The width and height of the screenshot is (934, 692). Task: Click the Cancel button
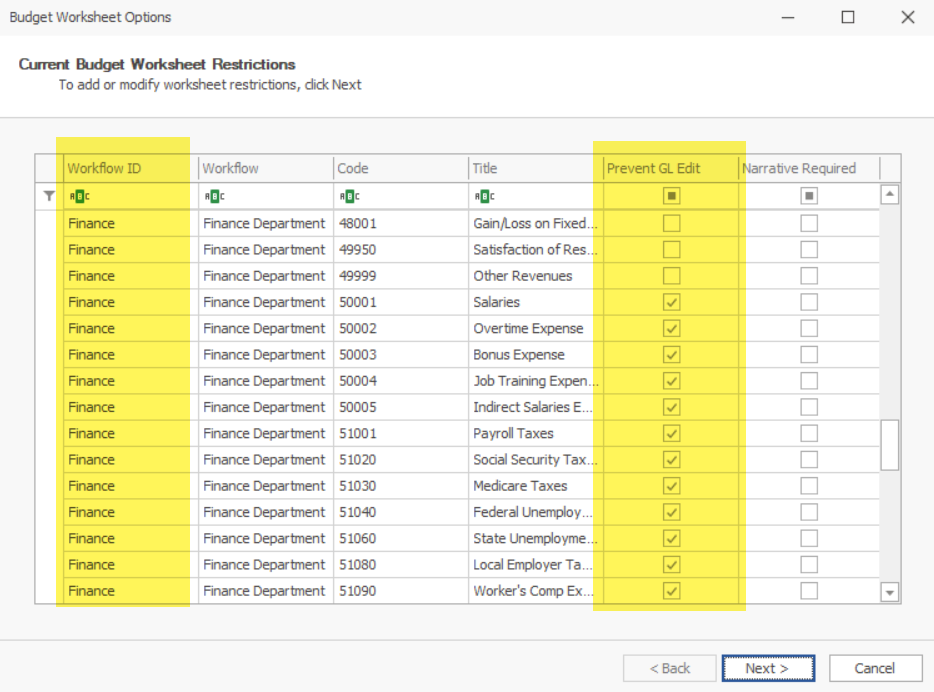(x=874, y=668)
